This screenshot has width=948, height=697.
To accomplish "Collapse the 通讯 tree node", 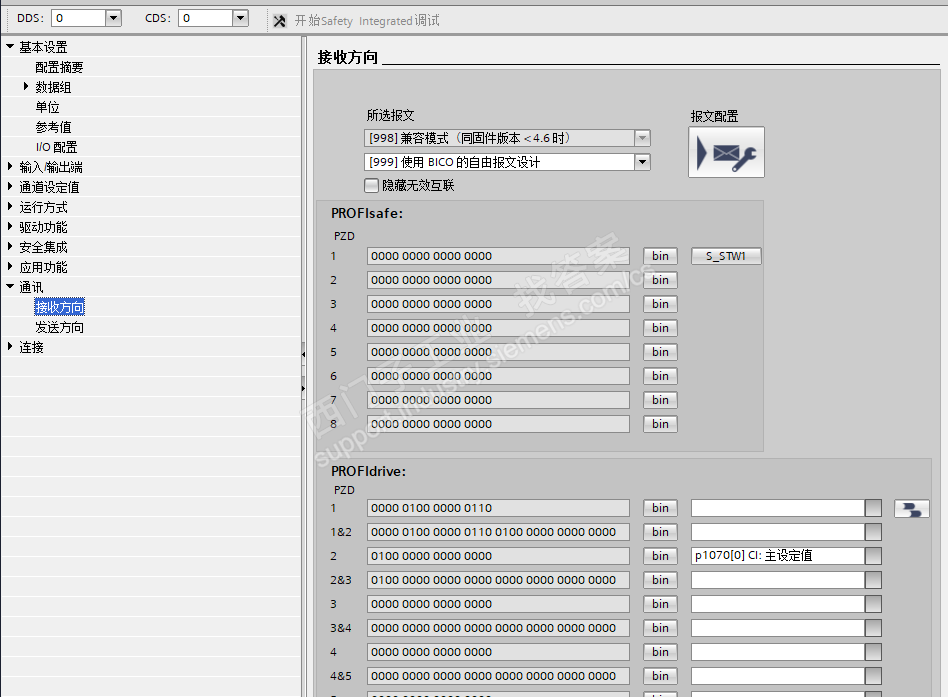I will click(x=10, y=287).
